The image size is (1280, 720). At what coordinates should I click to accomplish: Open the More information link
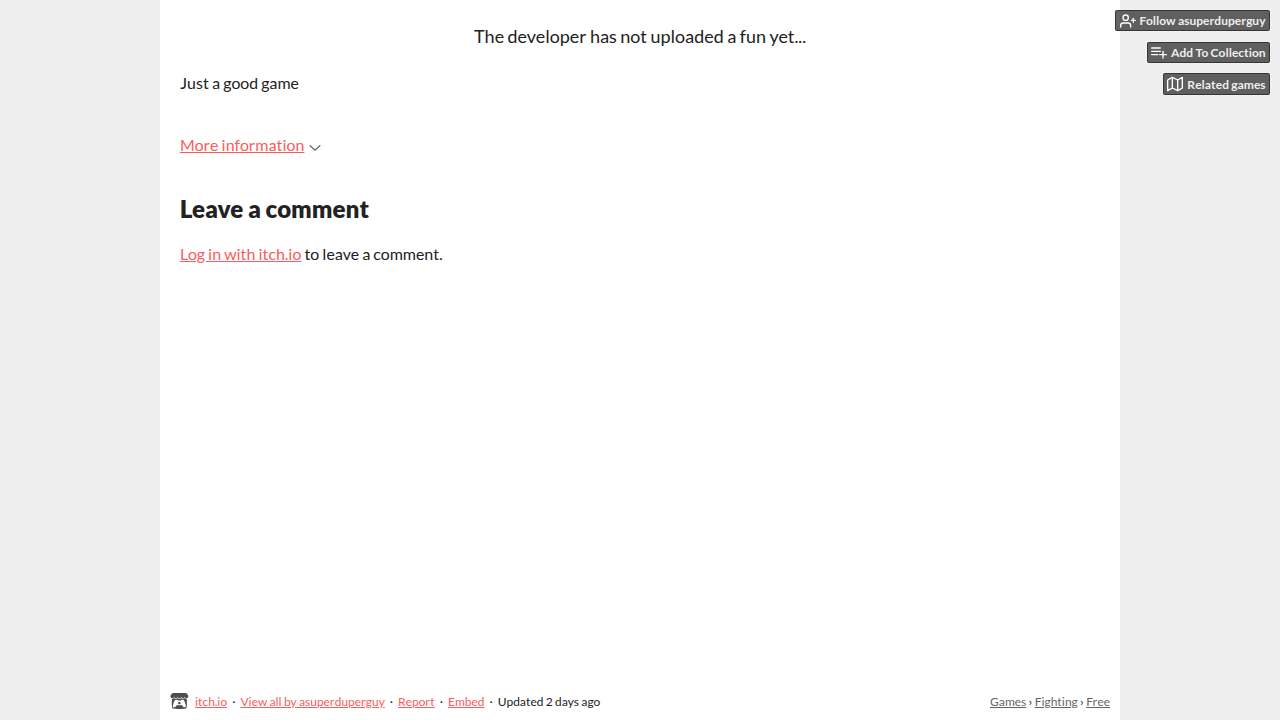[242, 146]
